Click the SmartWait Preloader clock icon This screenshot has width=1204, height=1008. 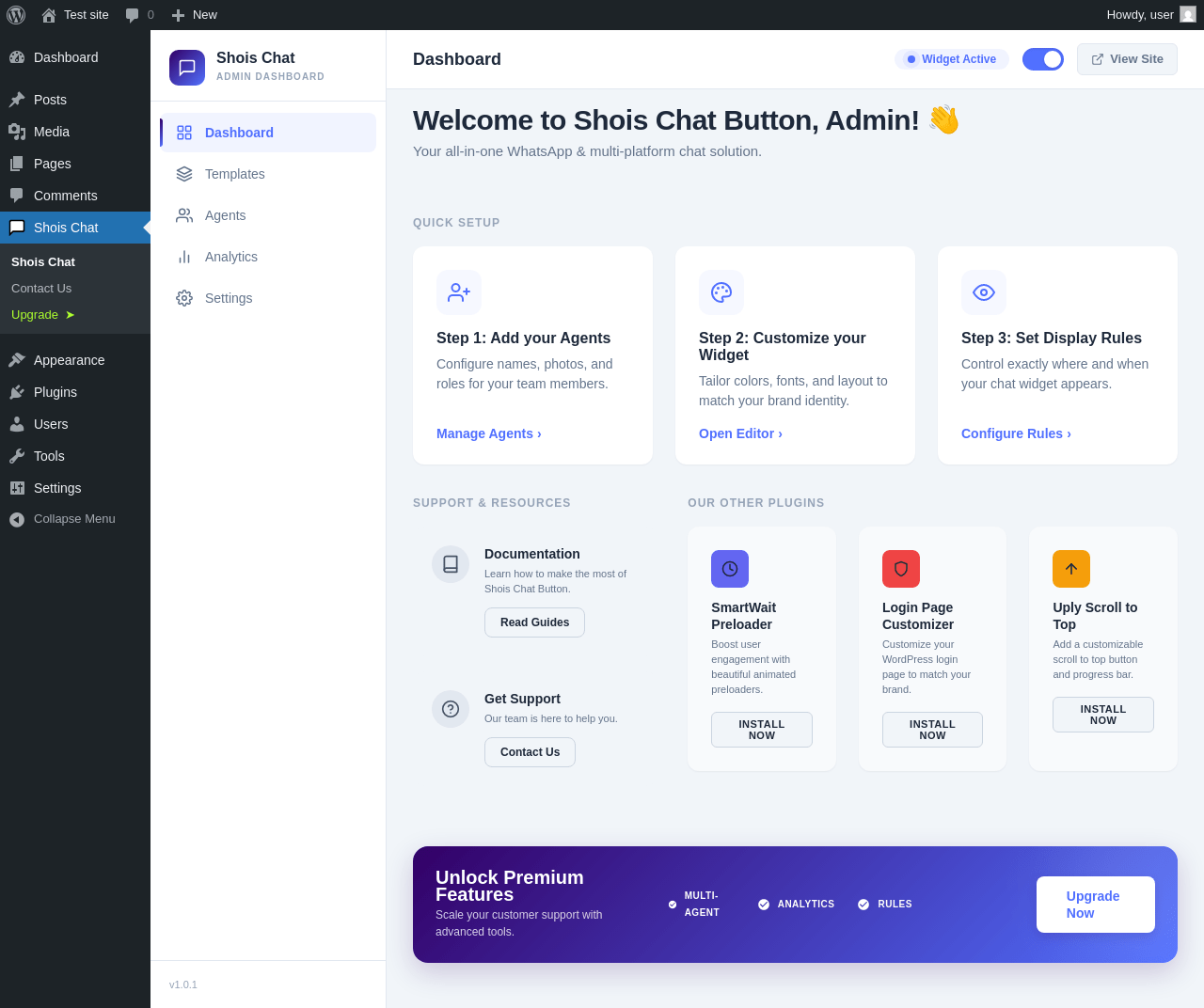pos(730,569)
